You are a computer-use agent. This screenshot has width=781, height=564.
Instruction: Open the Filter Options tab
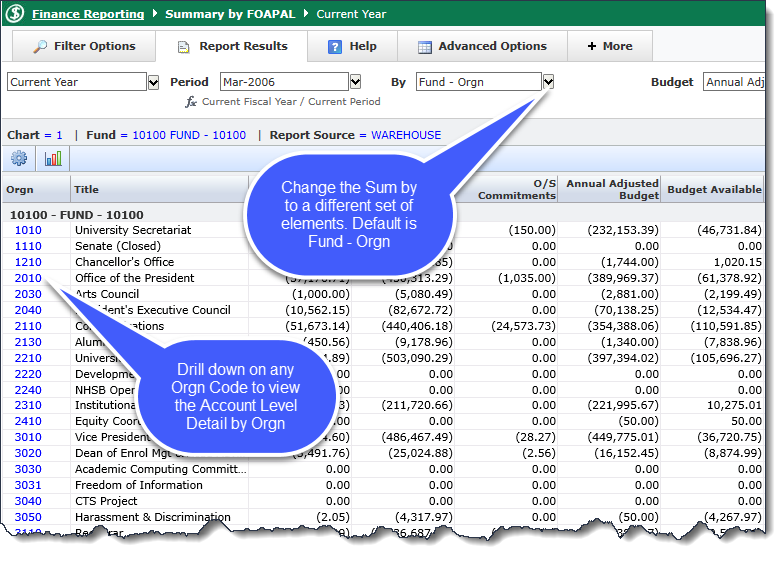[84, 46]
